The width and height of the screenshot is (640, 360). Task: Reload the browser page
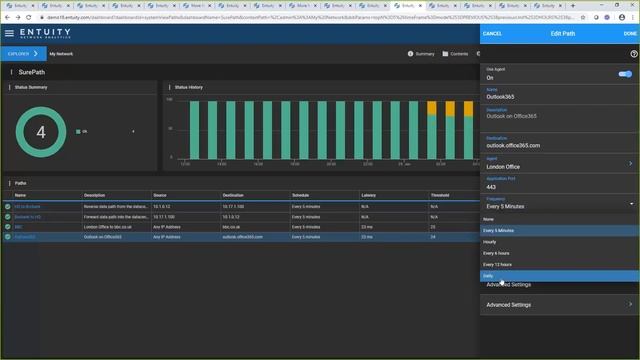[29, 18]
